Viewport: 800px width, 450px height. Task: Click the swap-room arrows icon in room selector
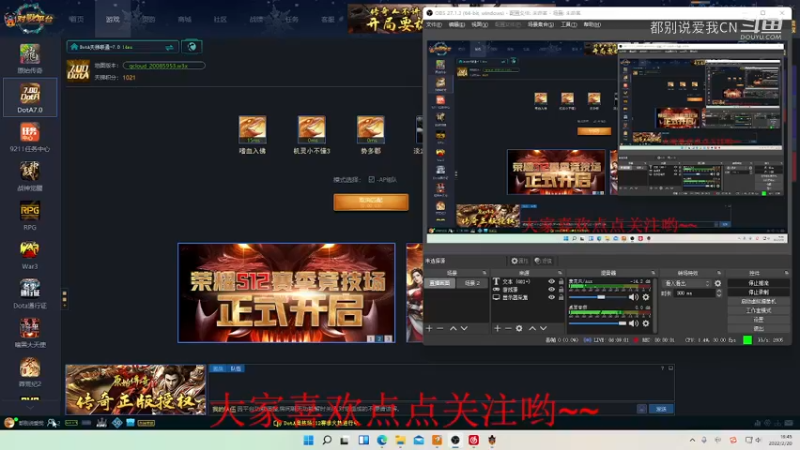click(169, 47)
